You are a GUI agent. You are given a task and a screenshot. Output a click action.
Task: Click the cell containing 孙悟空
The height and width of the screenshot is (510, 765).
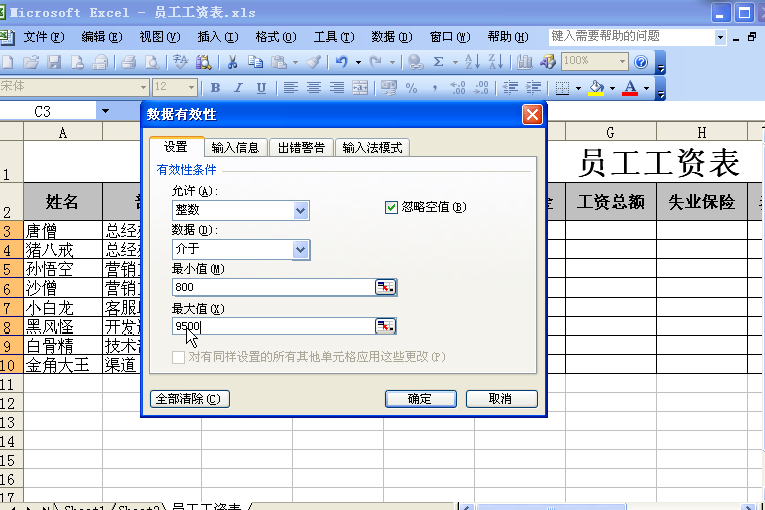tap(63, 269)
